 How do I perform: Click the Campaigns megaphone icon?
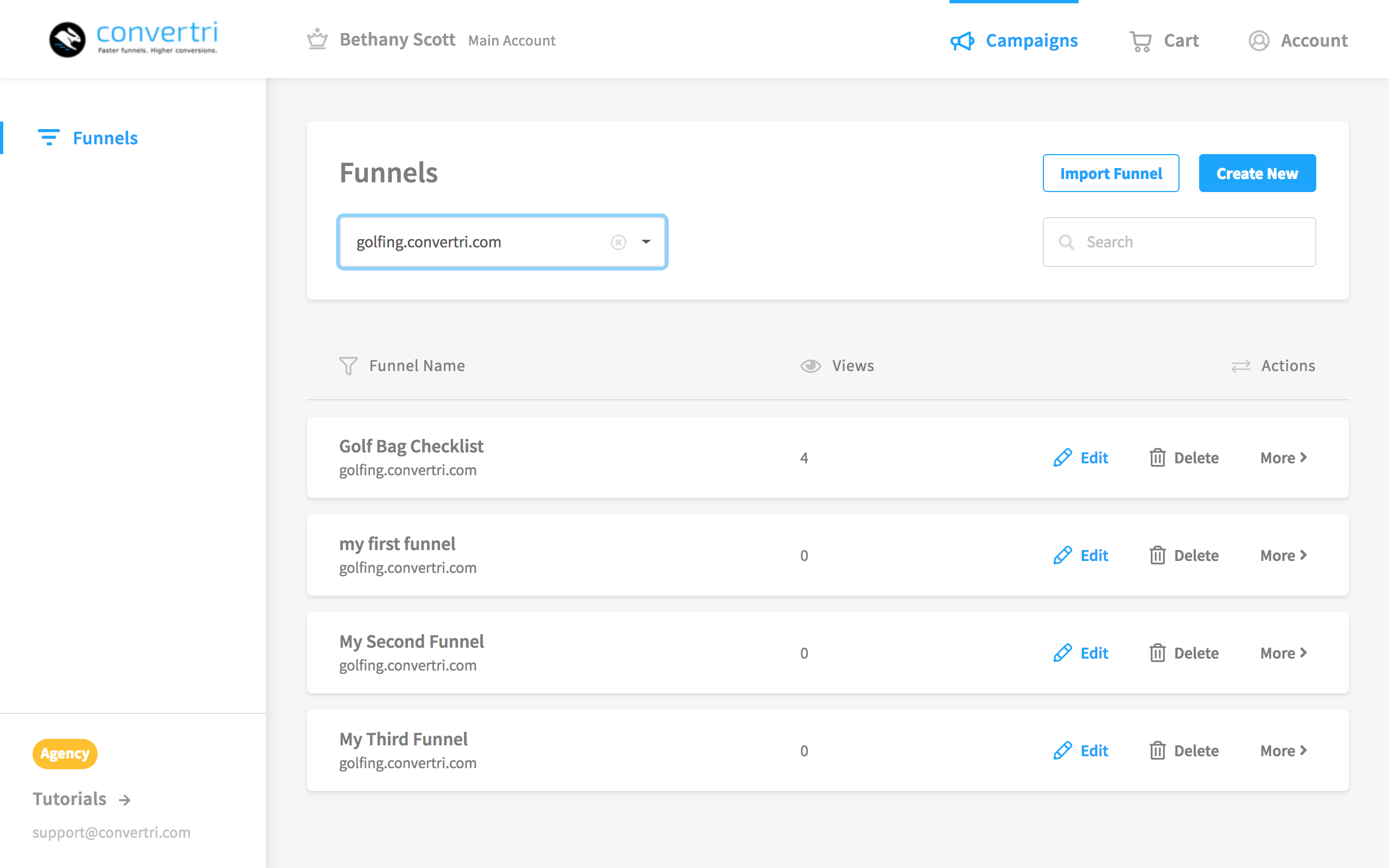tap(962, 41)
